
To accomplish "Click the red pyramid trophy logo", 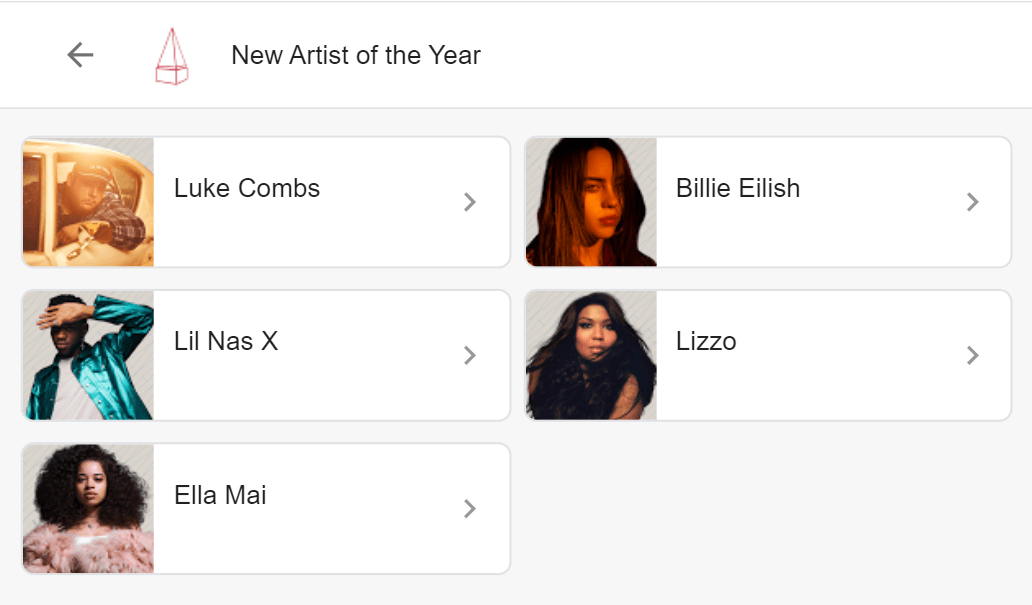I will click(x=172, y=56).
